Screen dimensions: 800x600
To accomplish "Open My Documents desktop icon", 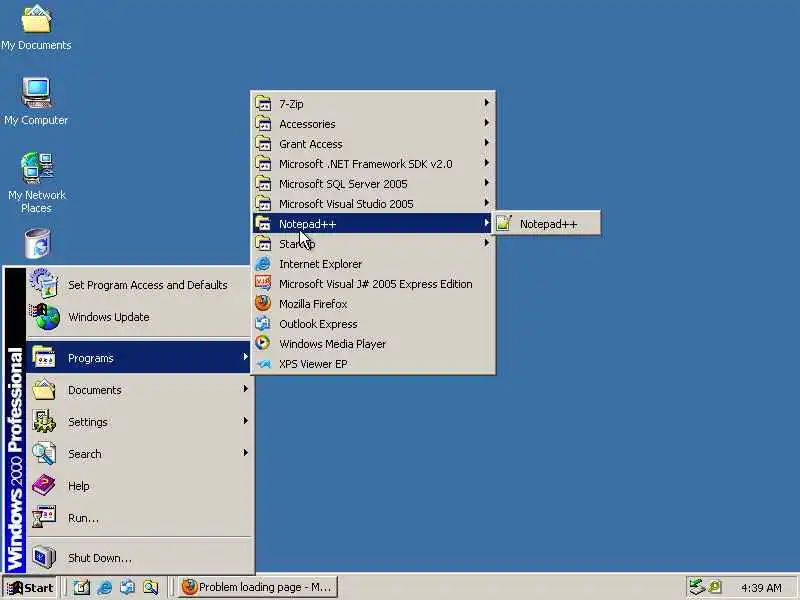I will [x=36, y=28].
